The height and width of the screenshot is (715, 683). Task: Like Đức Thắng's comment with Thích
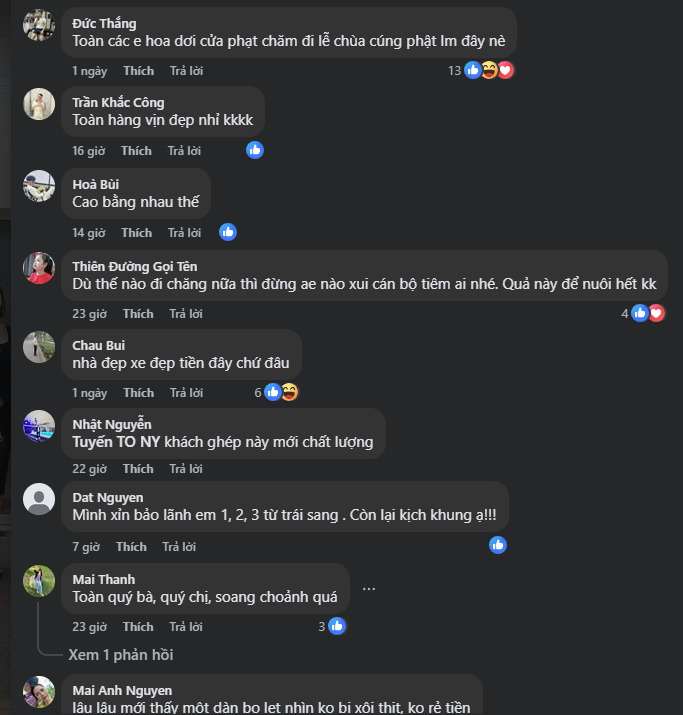tap(138, 71)
